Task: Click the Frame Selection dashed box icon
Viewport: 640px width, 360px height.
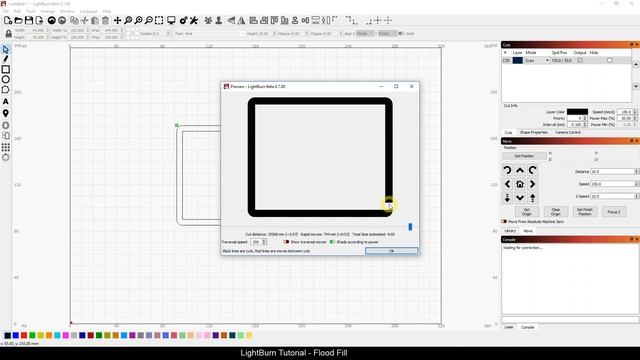Action: pos(159,20)
